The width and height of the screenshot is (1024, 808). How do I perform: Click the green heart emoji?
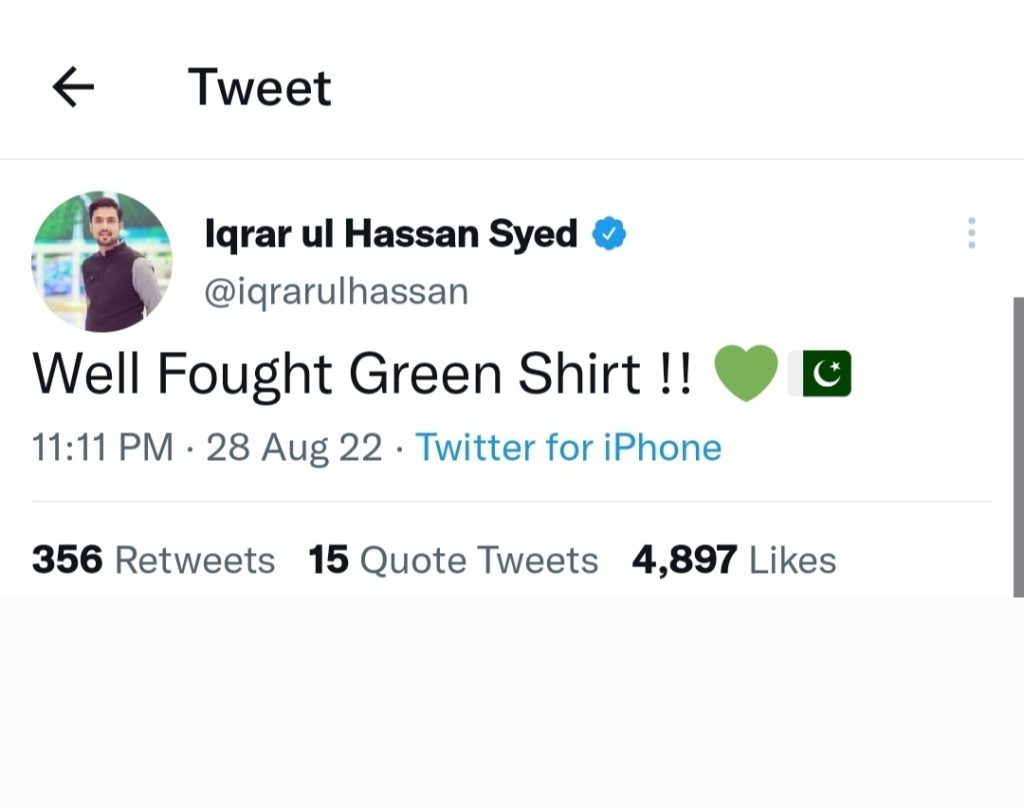click(746, 373)
